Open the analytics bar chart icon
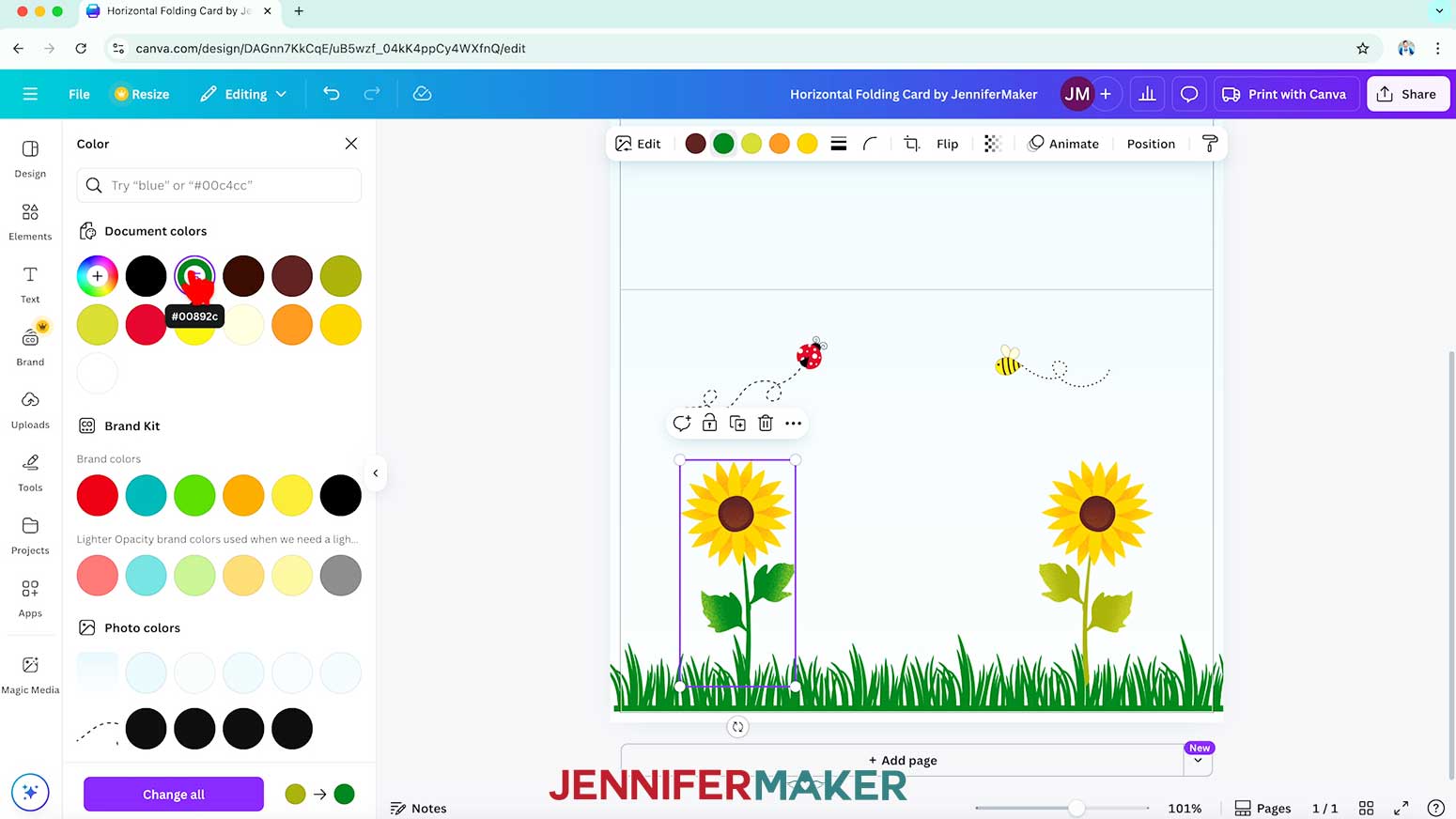The width and height of the screenshot is (1456, 819). coord(1147,94)
